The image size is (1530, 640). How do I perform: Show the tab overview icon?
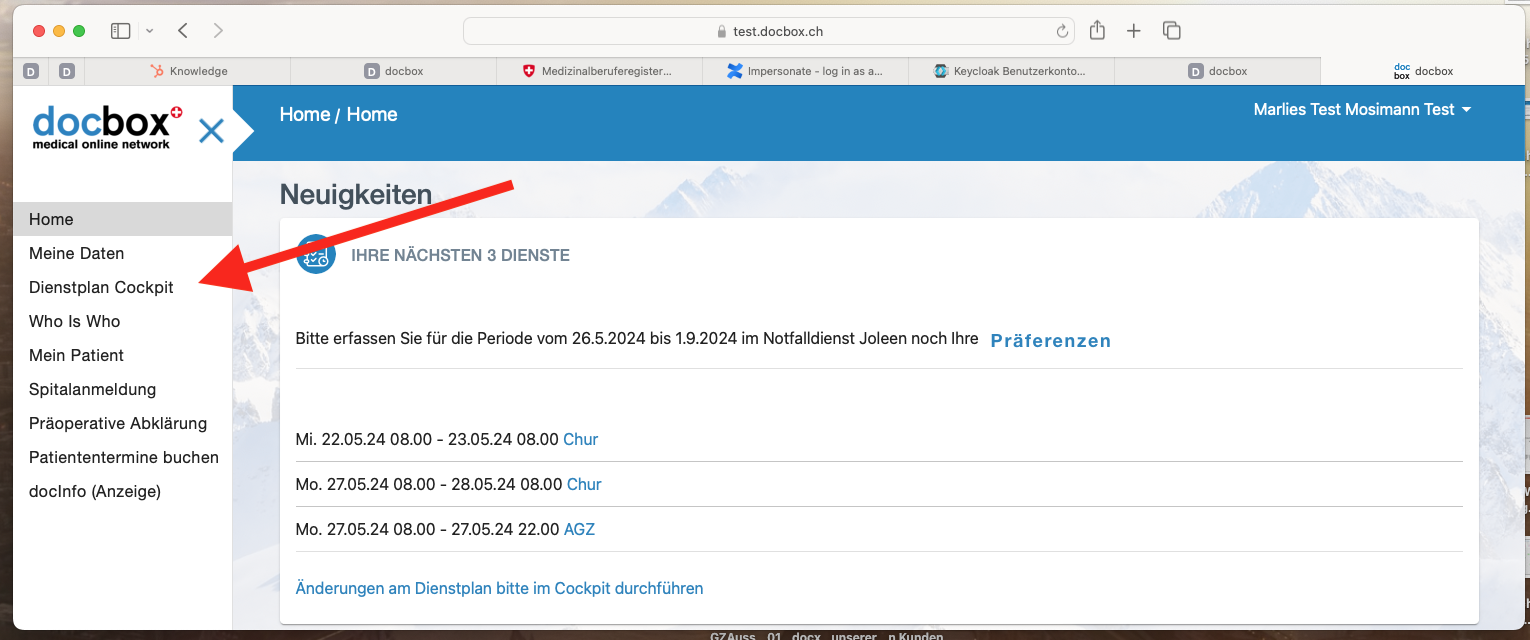1172,31
